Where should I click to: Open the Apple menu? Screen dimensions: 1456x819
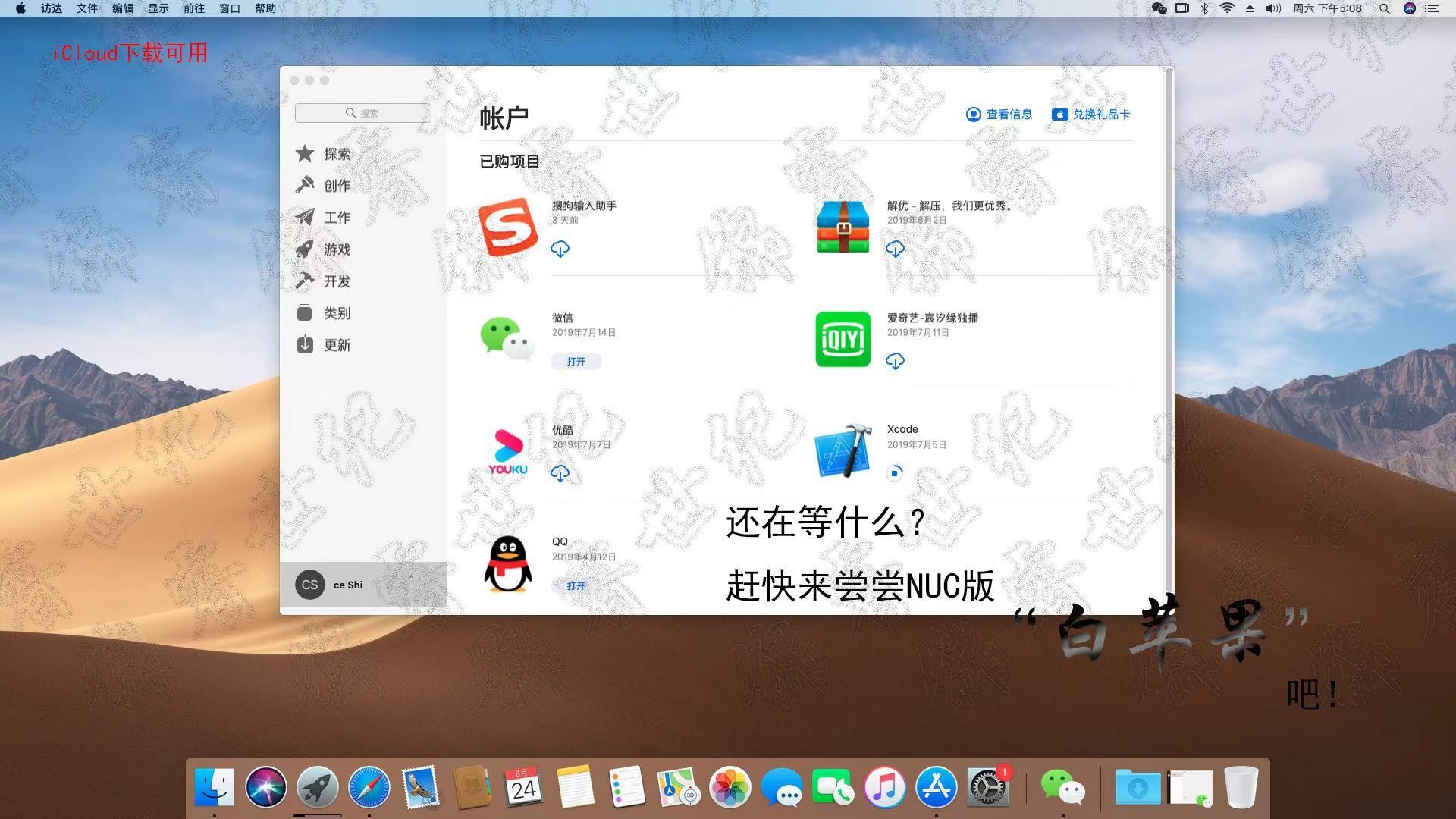click(21, 8)
